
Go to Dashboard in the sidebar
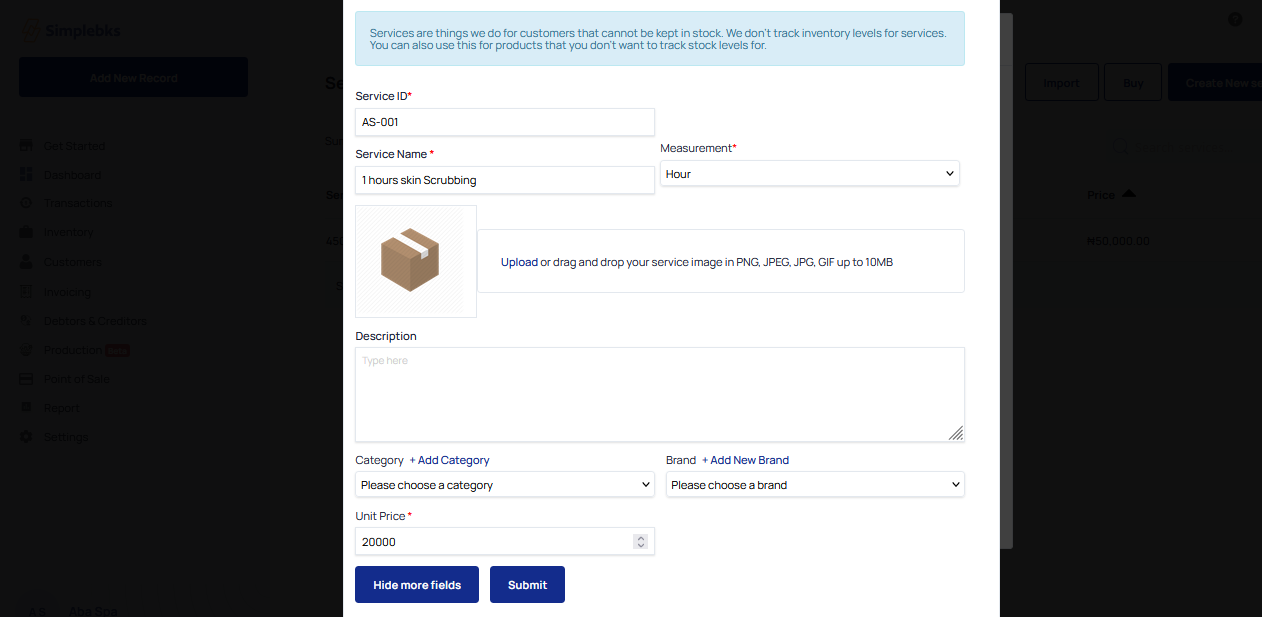(x=72, y=175)
